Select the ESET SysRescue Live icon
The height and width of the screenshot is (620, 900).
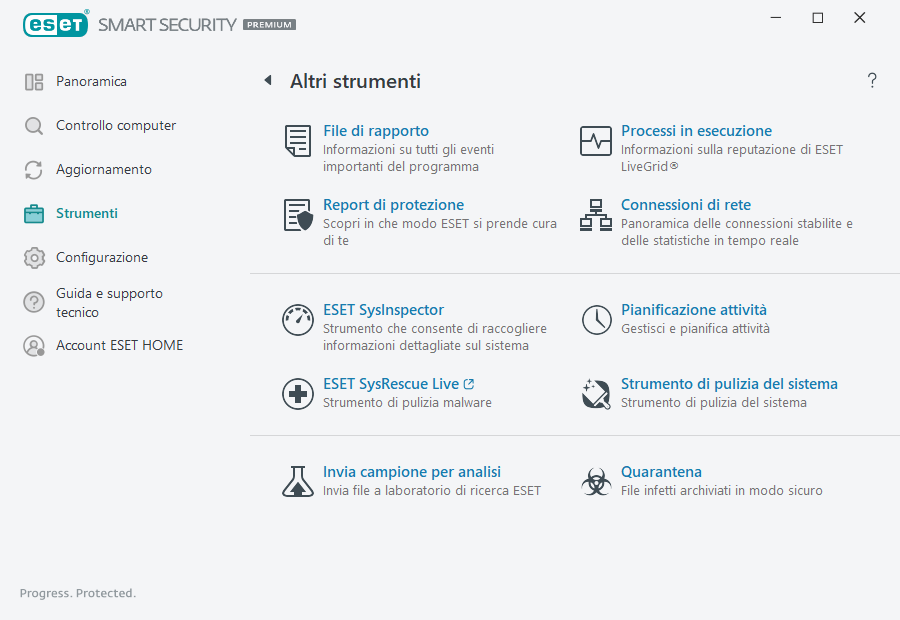point(297,393)
